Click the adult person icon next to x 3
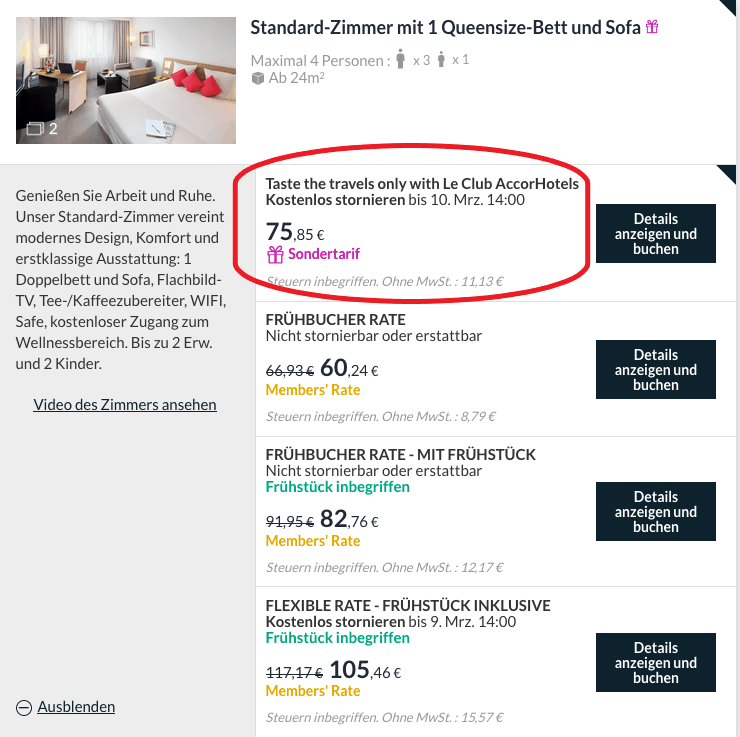The image size is (740, 737). [x=401, y=60]
